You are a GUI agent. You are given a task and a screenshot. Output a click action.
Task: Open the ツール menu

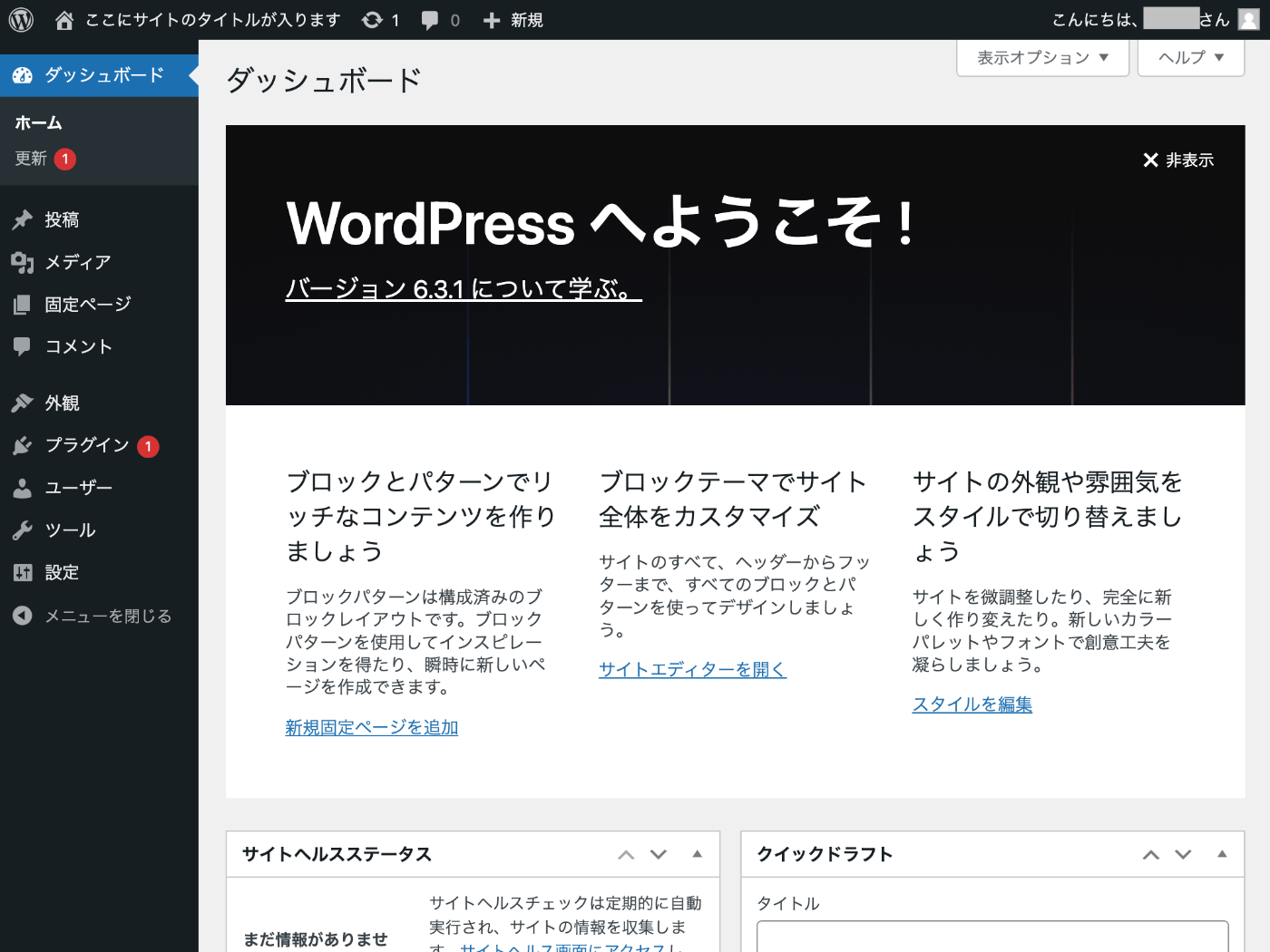pyautogui.click(x=99, y=530)
